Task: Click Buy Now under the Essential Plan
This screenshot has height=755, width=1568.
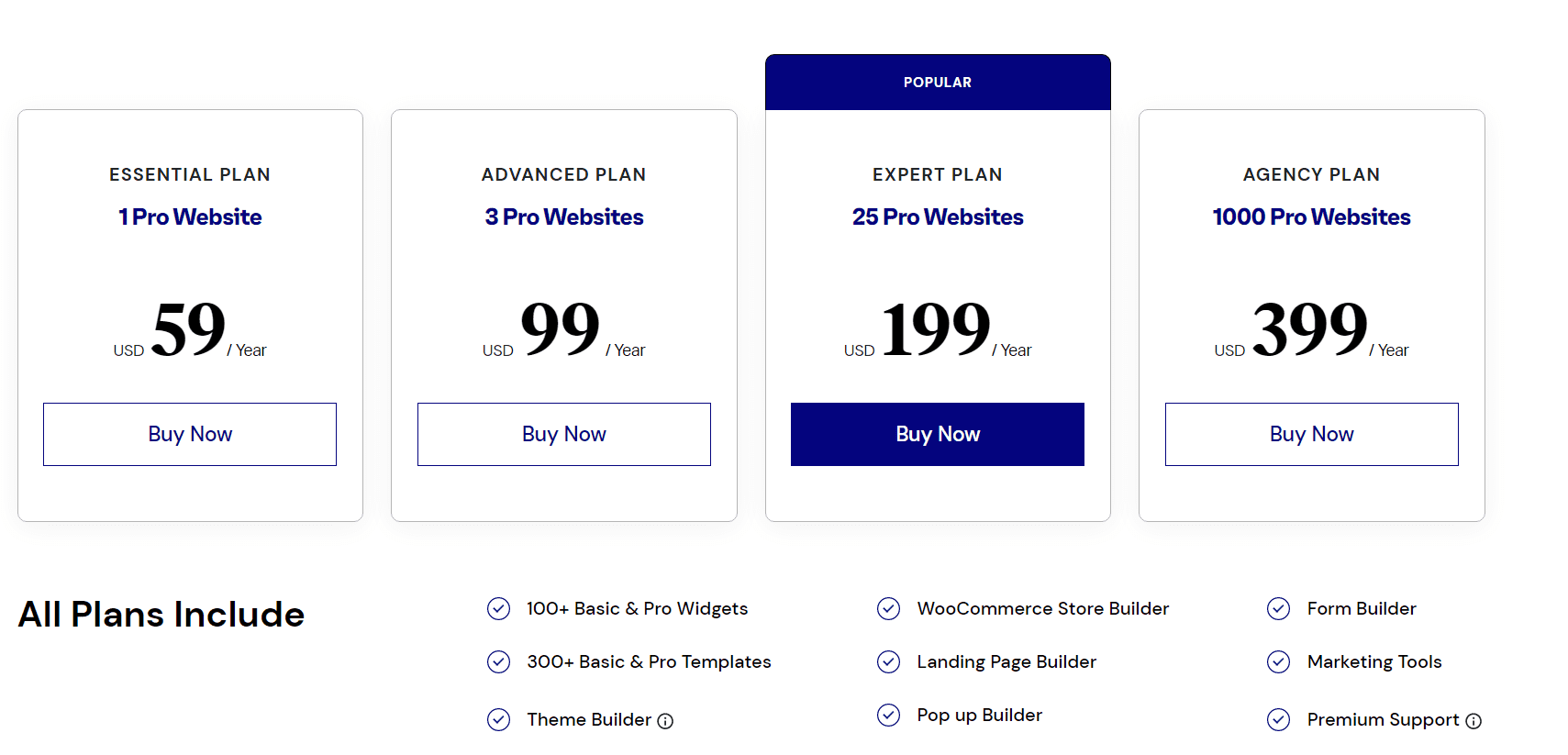Action: pos(189,433)
